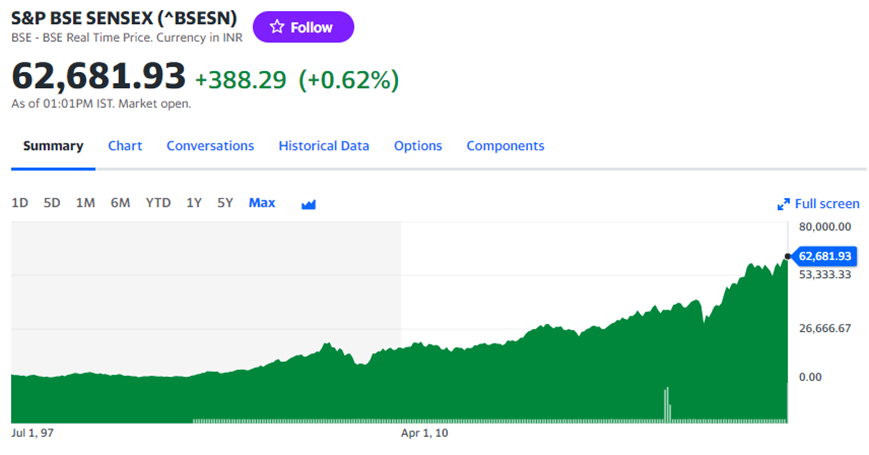Pick the 5Y chart range
The width and height of the screenshot is (869, 455).
click(225, 203)
